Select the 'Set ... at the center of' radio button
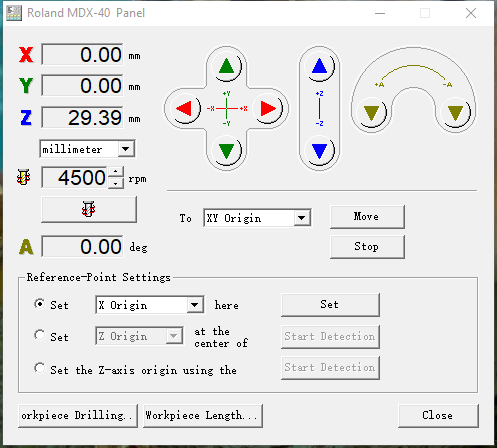Viewport: 497px width, 448px height. click(40, 335)
